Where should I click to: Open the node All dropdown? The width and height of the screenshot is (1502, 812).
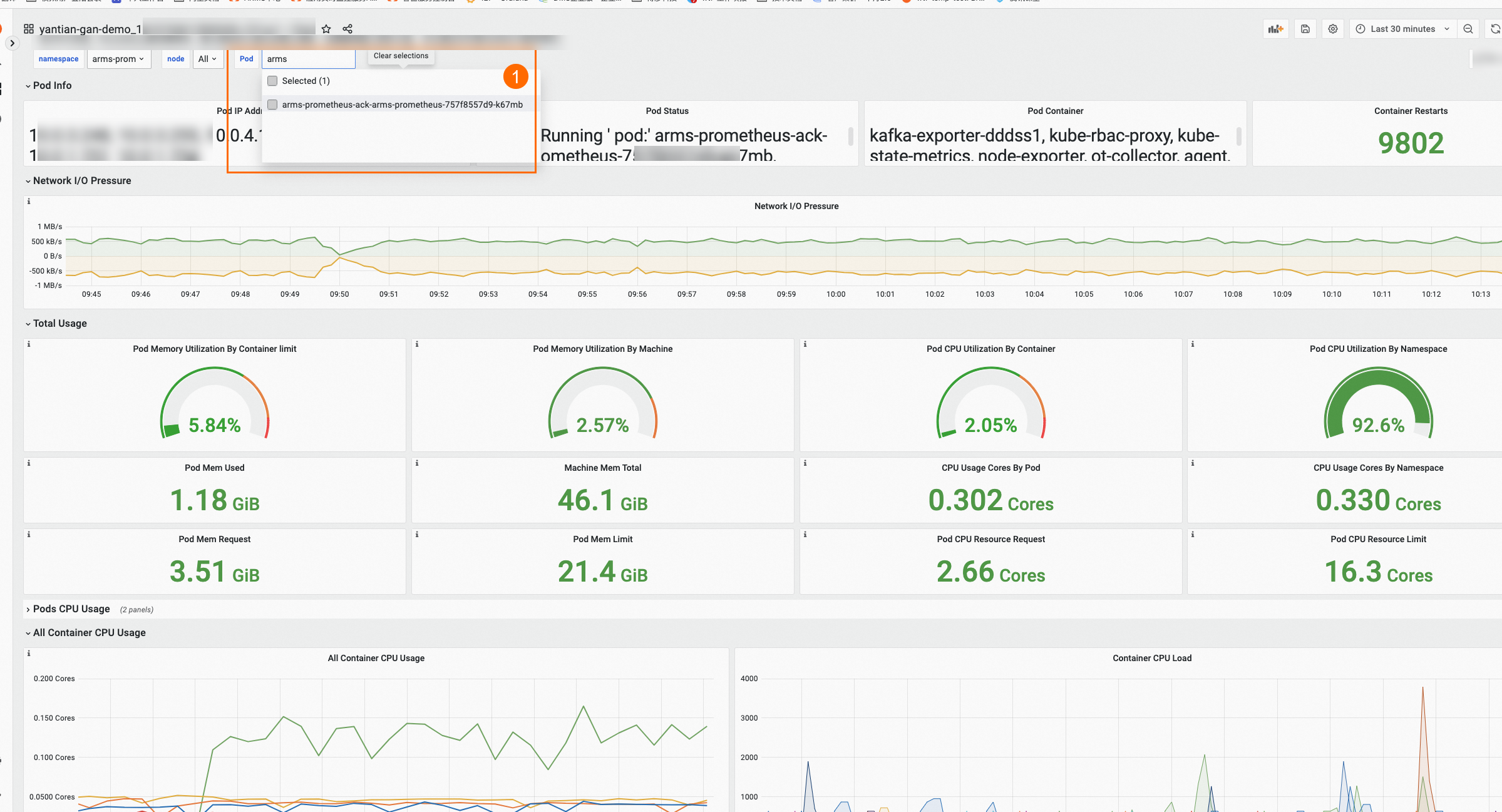point(208,59)
